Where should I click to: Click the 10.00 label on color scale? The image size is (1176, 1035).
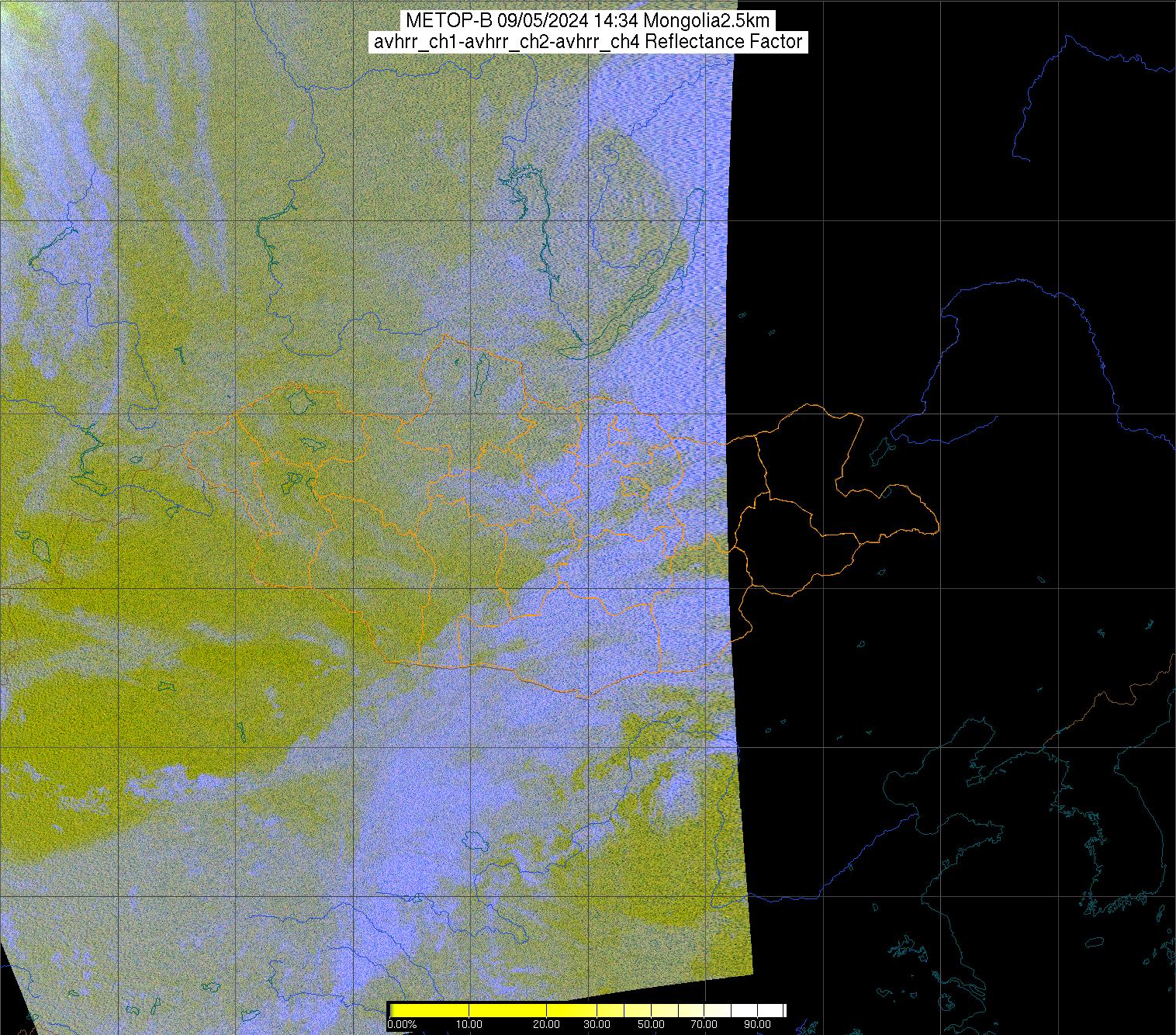[x=469, y=1025]
